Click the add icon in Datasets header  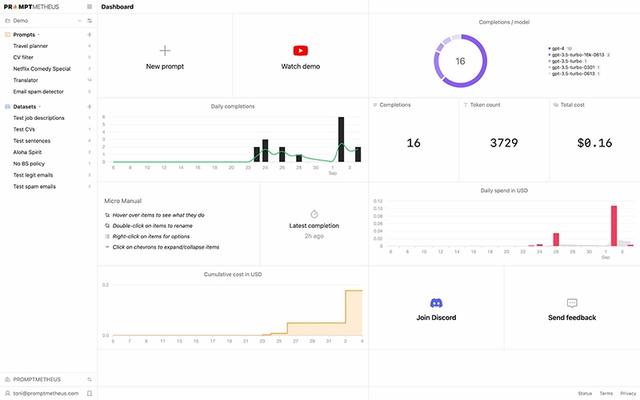click(89, 106)
